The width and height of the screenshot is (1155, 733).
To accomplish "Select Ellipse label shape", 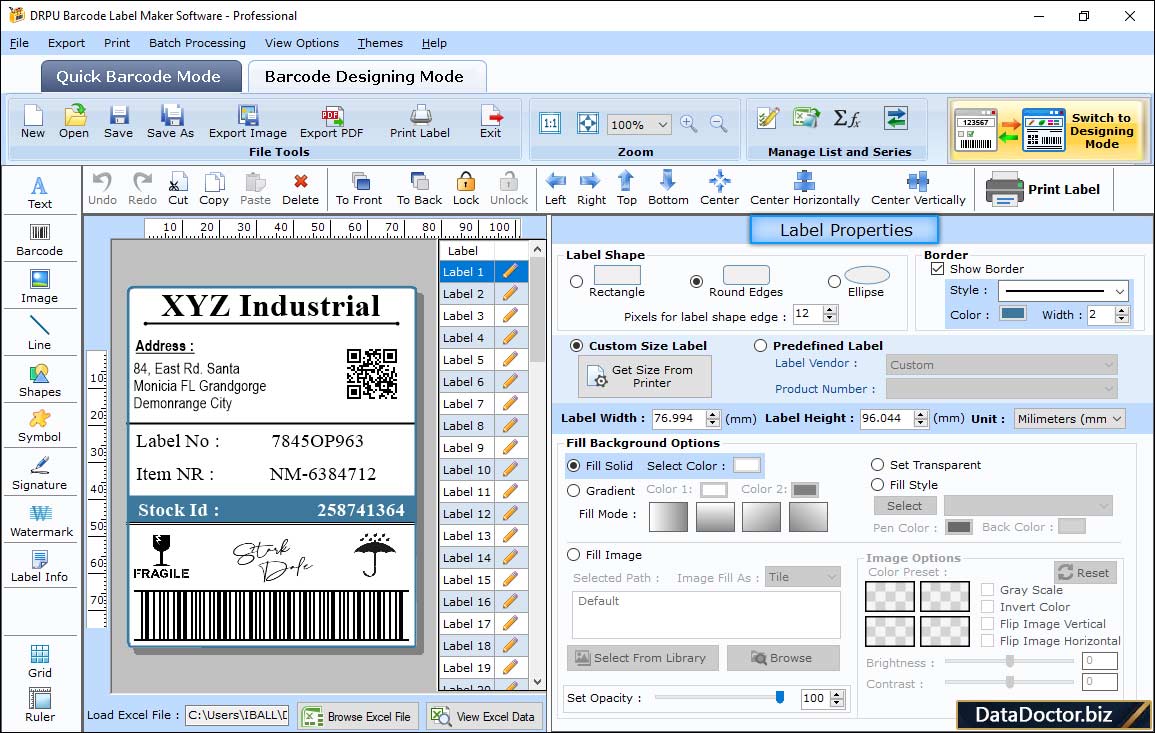I will pos(834,281).
